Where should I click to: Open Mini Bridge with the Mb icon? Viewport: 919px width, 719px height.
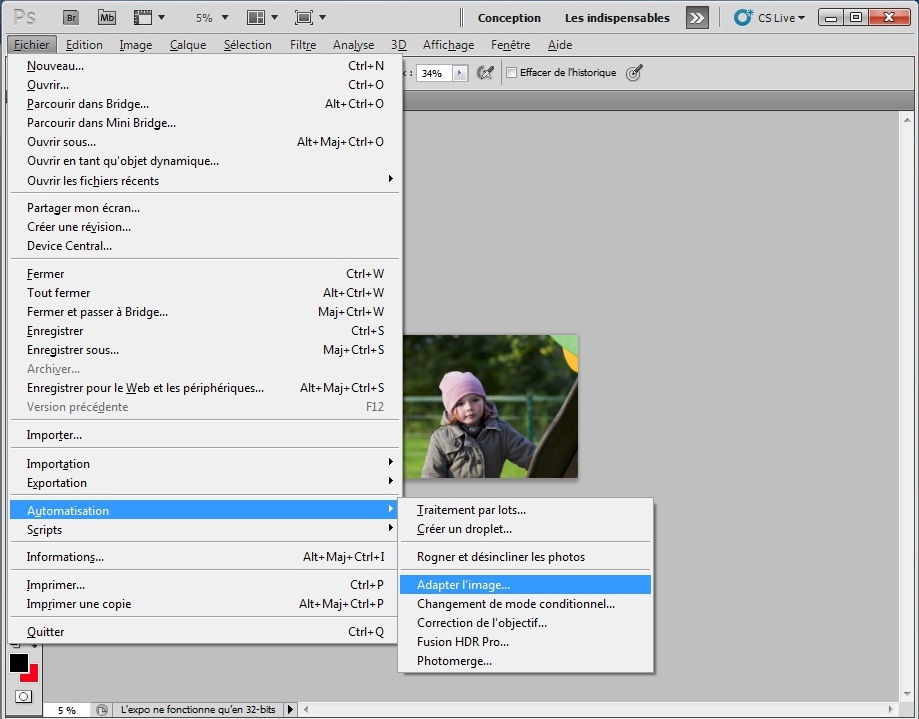tap(107, 18)
